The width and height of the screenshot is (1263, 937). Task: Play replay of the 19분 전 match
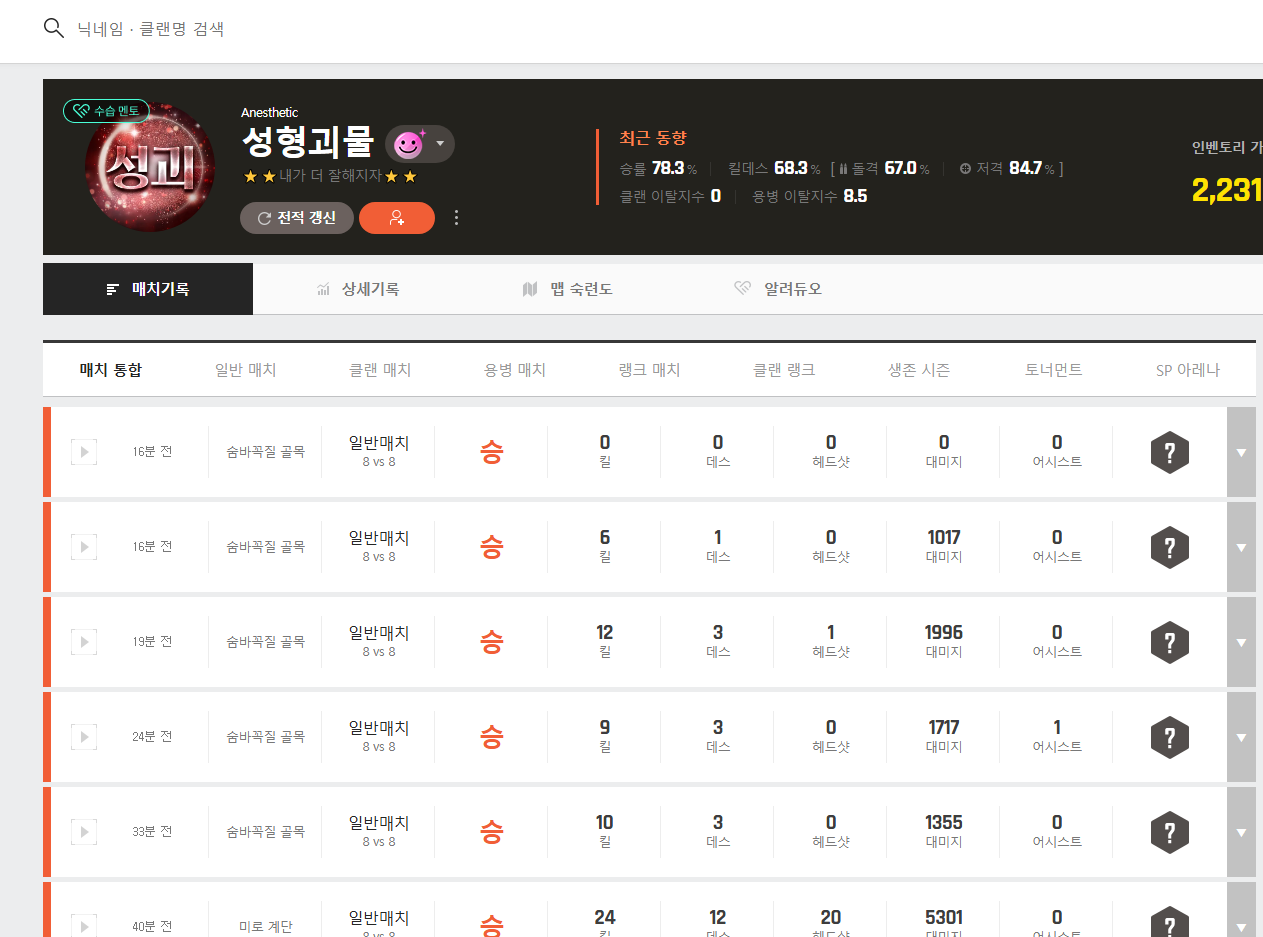(x=84, y=642)
